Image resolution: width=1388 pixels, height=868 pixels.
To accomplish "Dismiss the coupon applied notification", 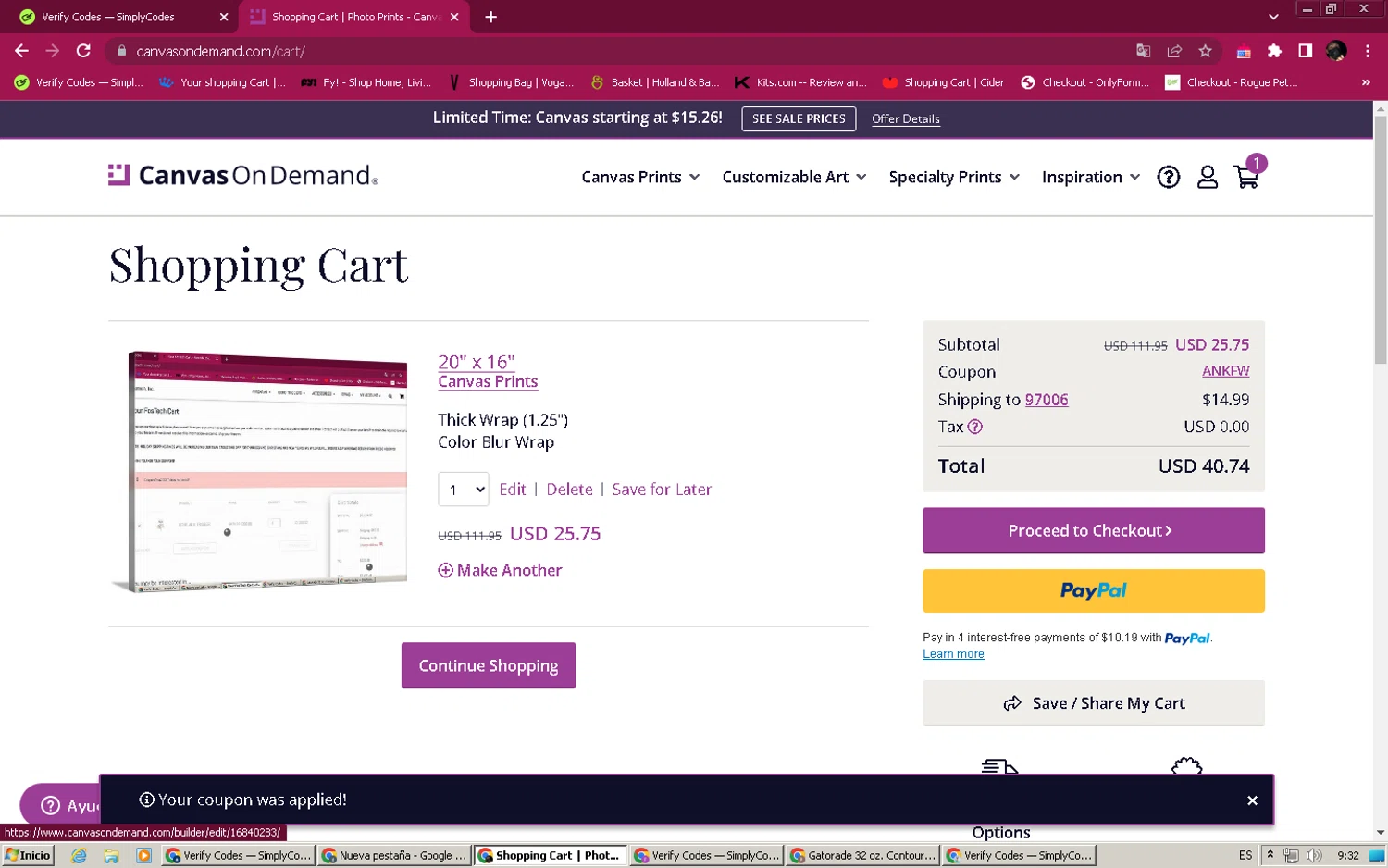I will (x=1252, y=800).
